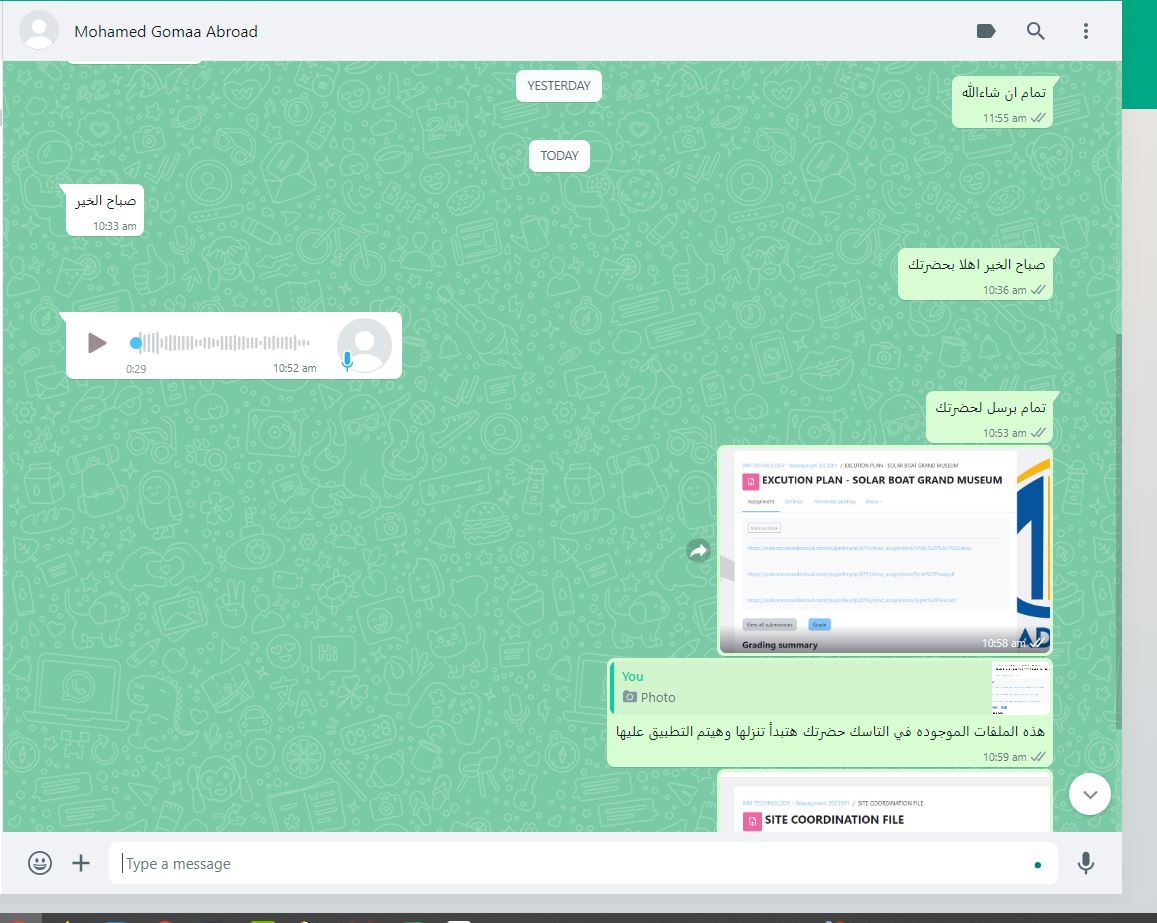The width and height of the screenshot is (1157, 923).
Task: Click the chat scrollbar on the right edge
Action: 1118,531
